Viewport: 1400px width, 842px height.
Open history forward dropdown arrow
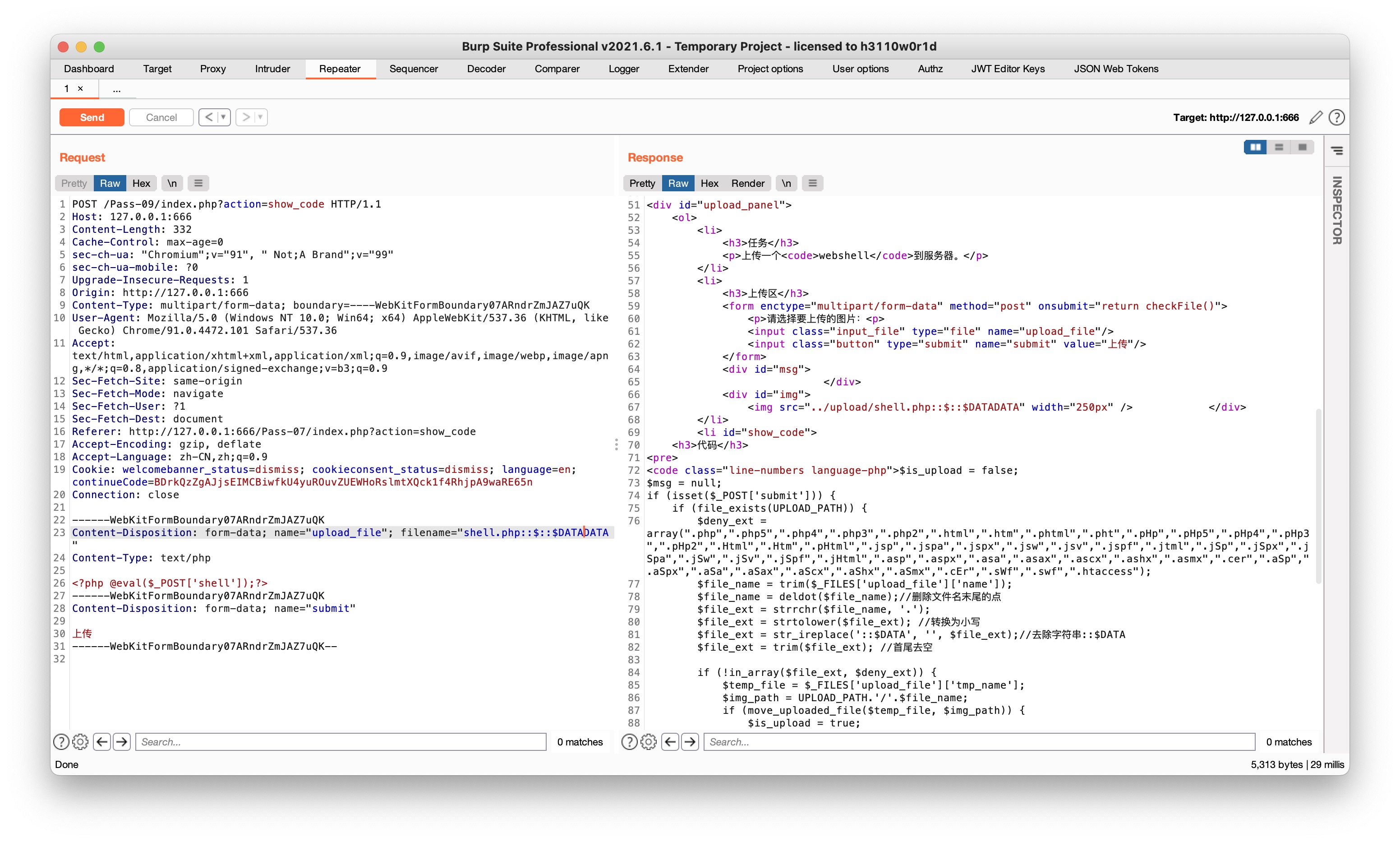[260, 117]
